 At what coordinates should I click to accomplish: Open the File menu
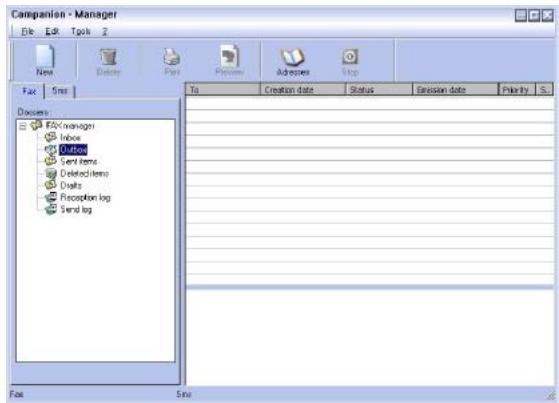click(28, 31)
